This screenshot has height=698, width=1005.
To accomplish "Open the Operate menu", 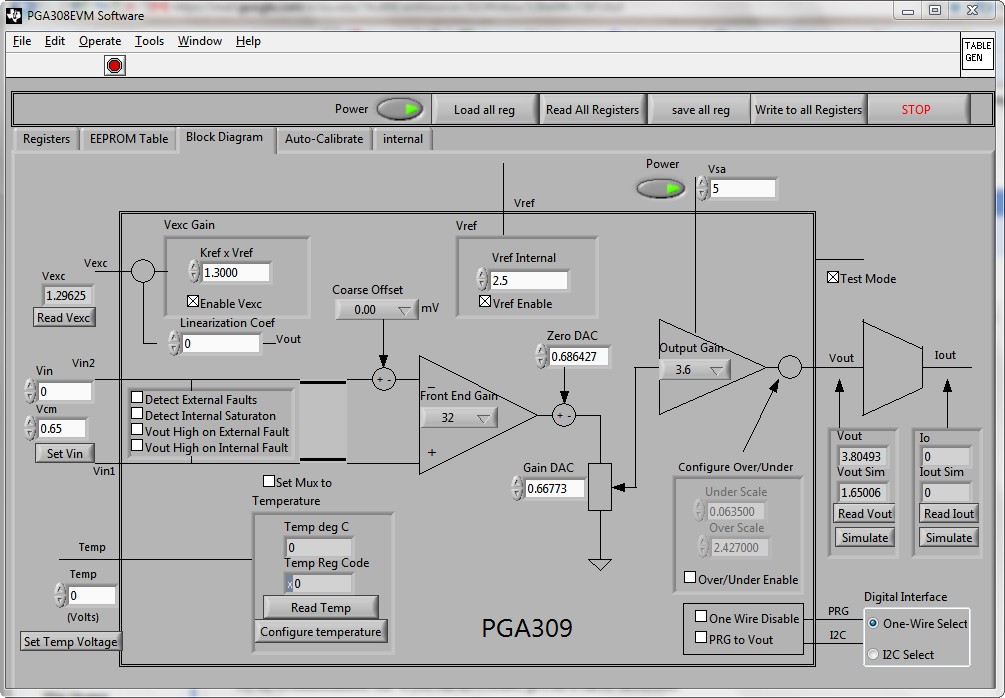I will pyautogui.click(x=99, y=41).
